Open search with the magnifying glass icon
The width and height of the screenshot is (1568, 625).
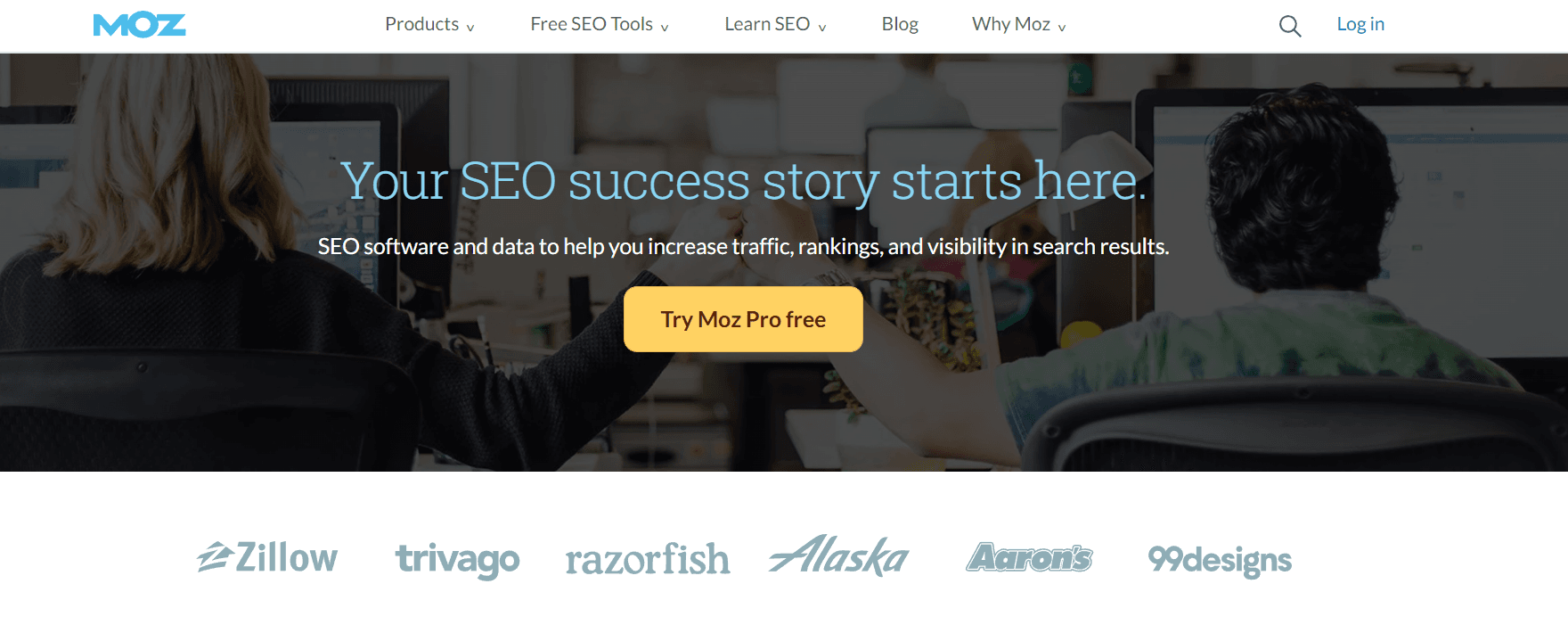pyautogui.click(x=1289, y=26)
